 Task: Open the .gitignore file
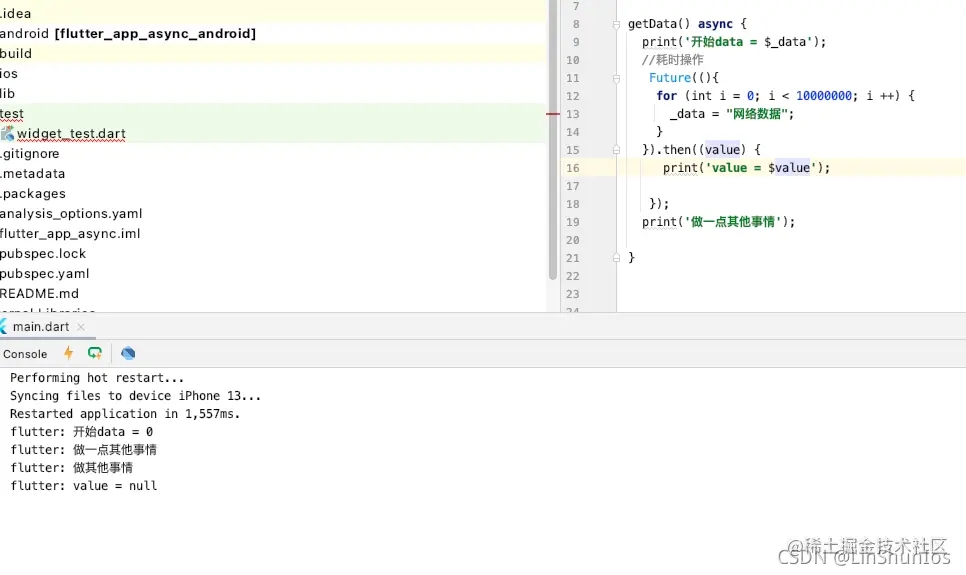(x=30, y=154)
